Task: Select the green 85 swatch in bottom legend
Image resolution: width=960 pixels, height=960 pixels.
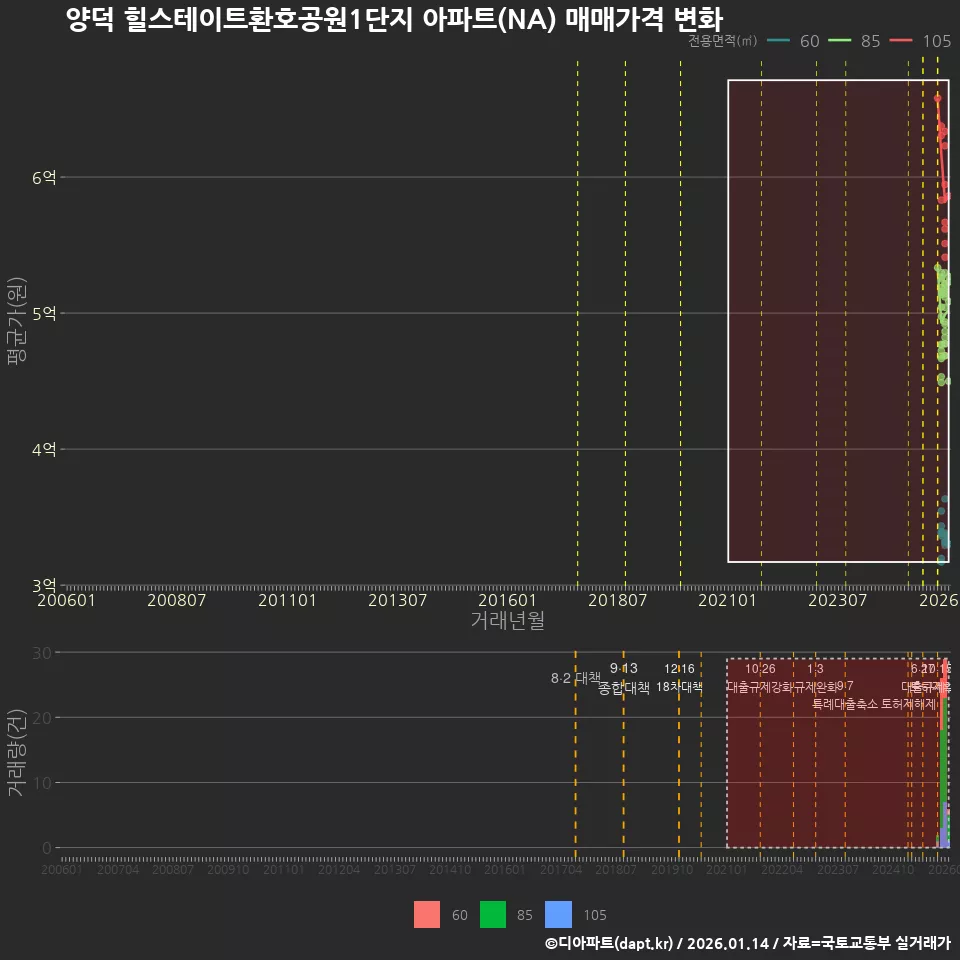Action: click(493, 914)
